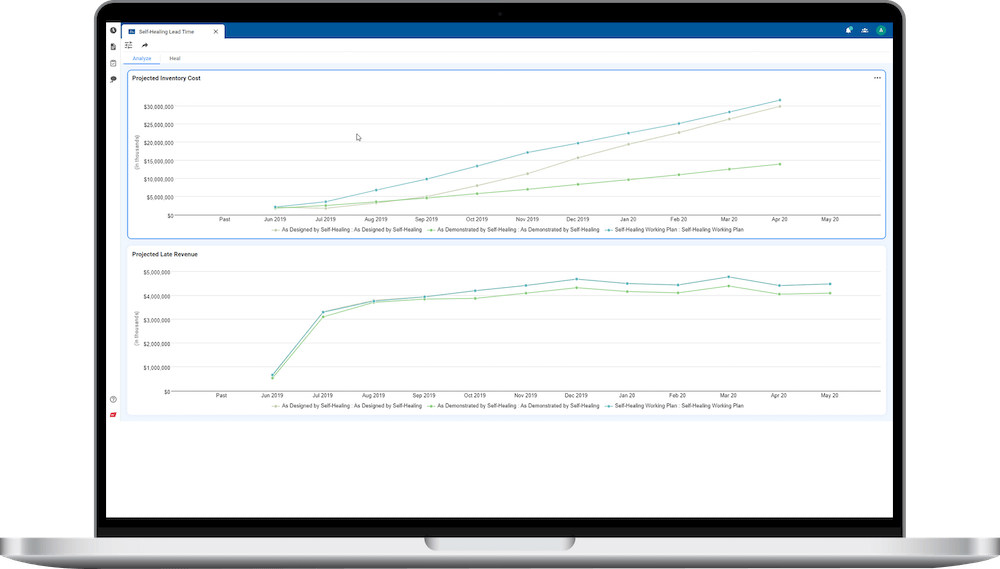Viewport: 1000px width, 569px height.
Task: Open the notifications bell icon
Action: [849, 31]
